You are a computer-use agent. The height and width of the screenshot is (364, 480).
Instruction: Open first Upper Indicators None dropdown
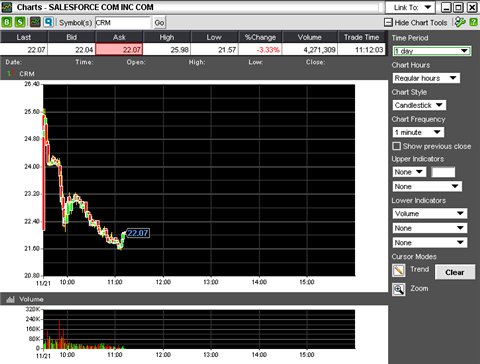pyautogui.click(x=409, y=172)
